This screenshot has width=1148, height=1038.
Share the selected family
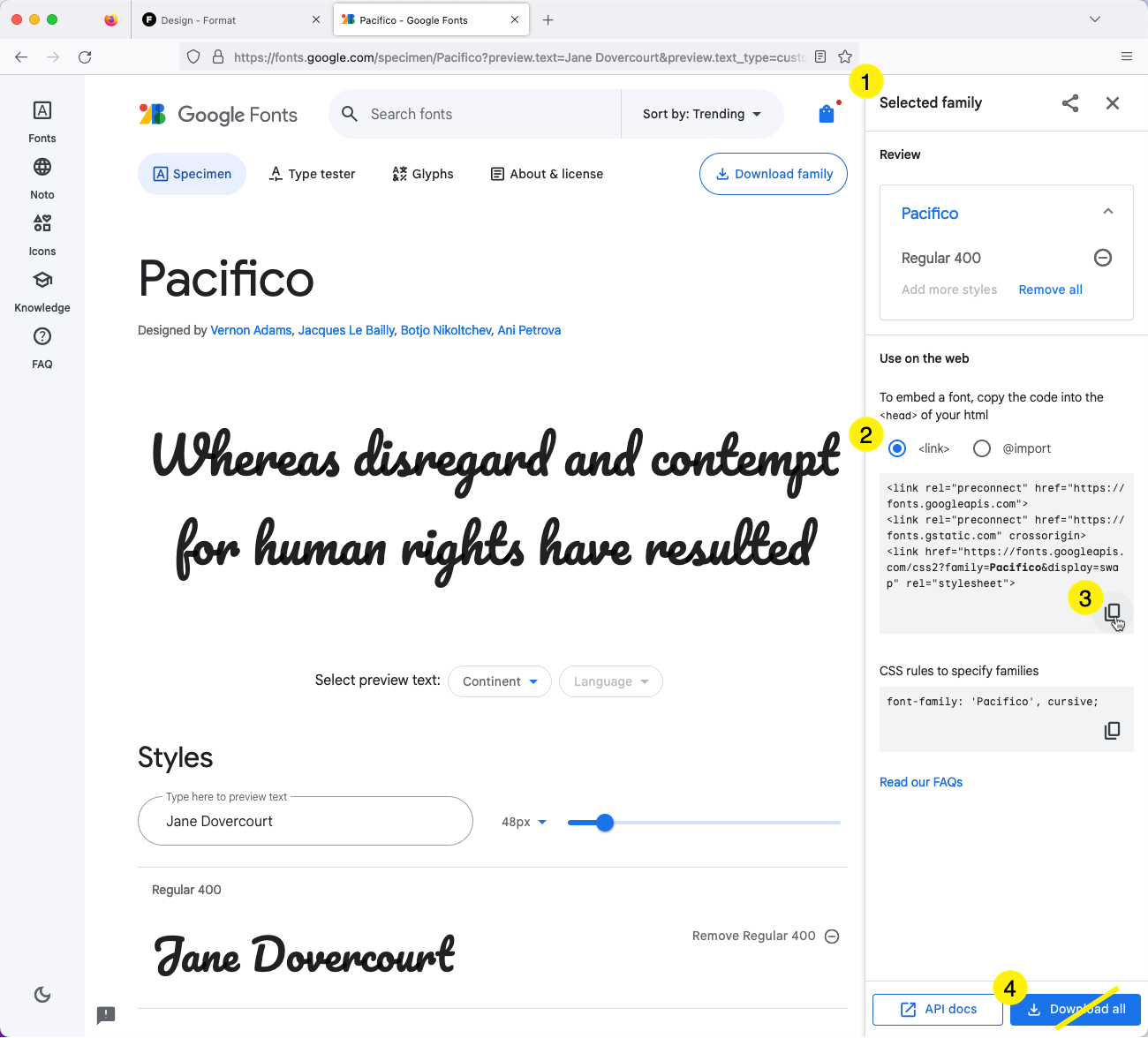tap(1070, 103)
